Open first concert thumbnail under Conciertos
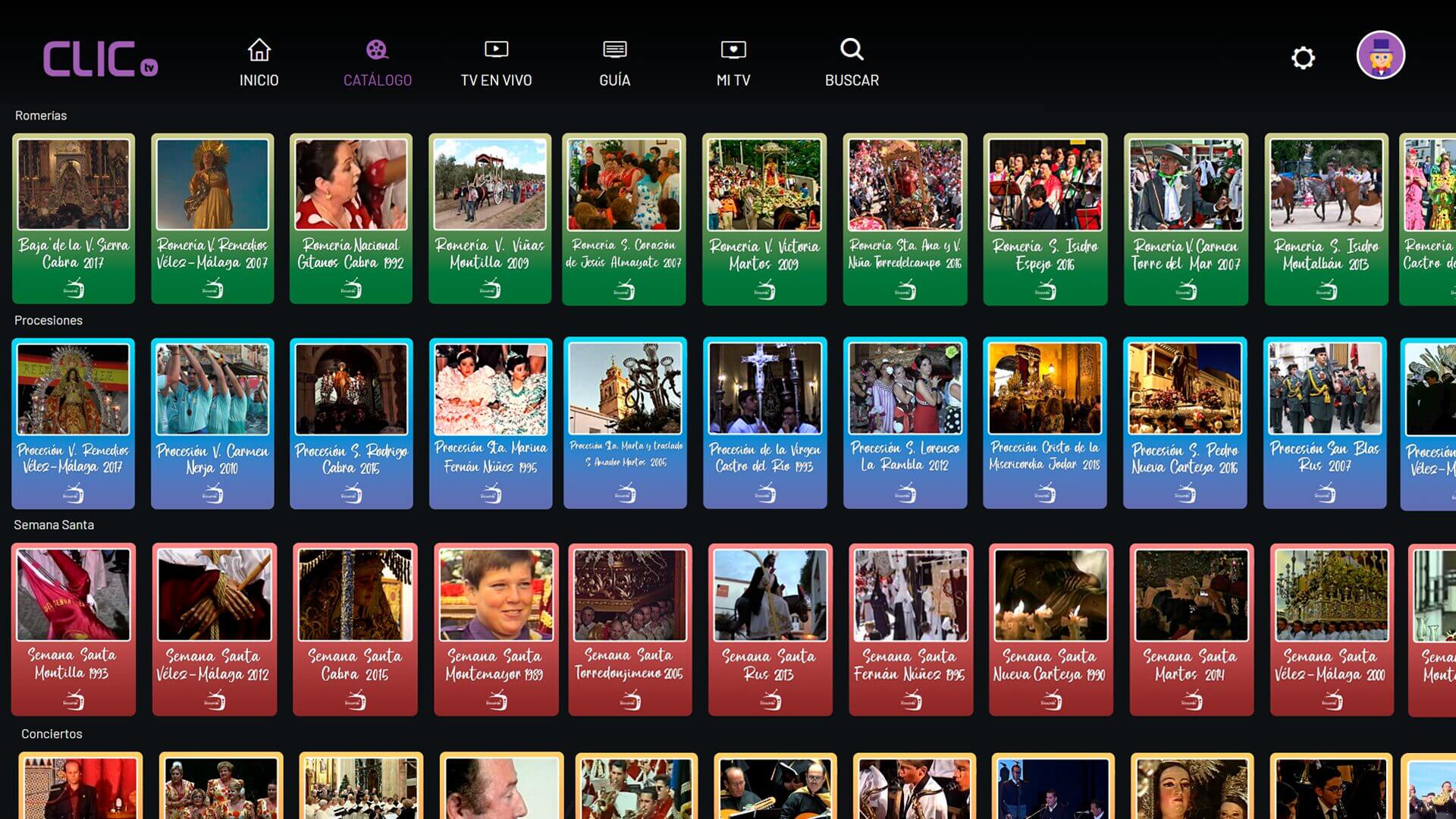This screenshot has width=1456, height=819. point(80,787)
